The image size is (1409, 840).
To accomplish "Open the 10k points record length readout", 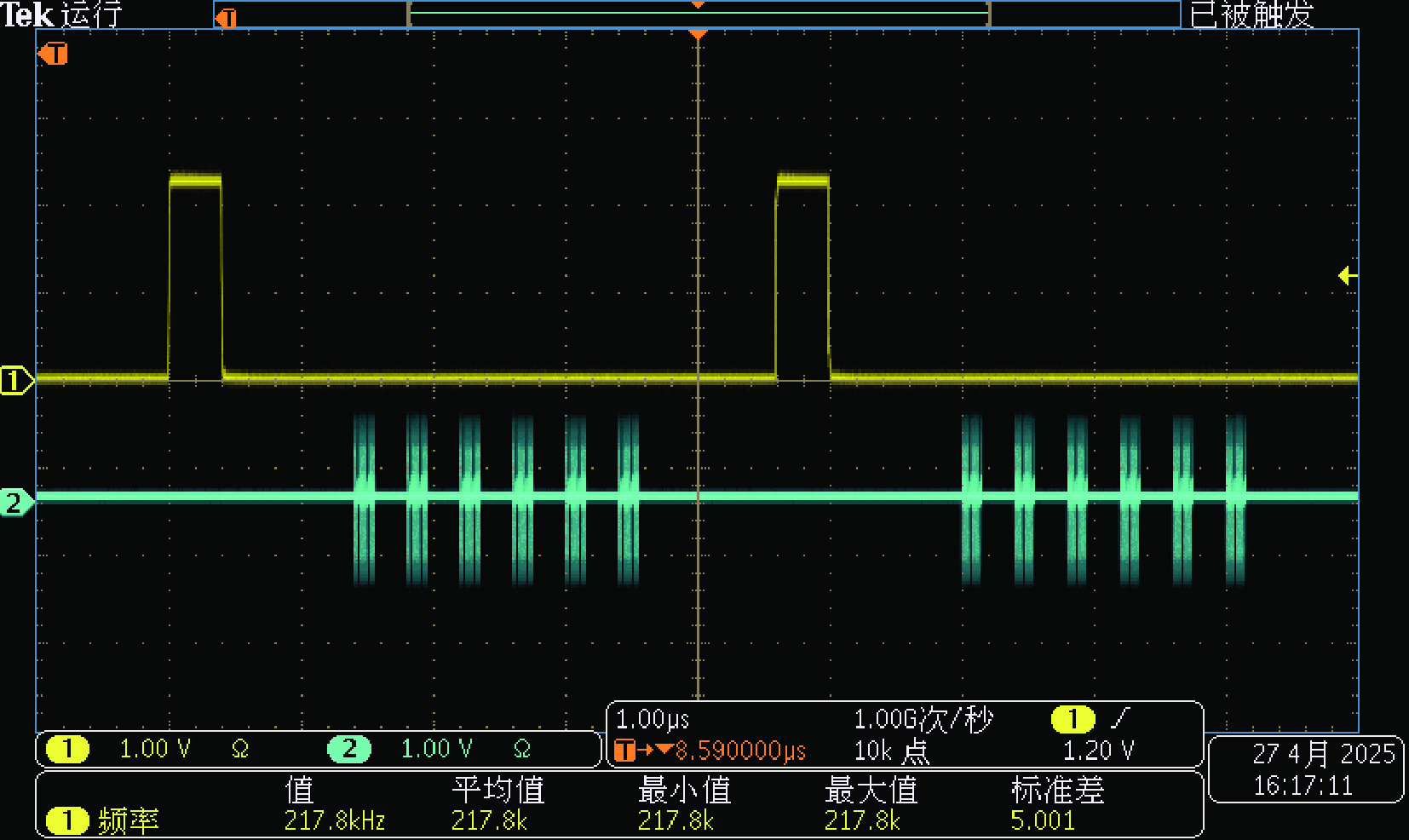I will (x=891, y=751).
